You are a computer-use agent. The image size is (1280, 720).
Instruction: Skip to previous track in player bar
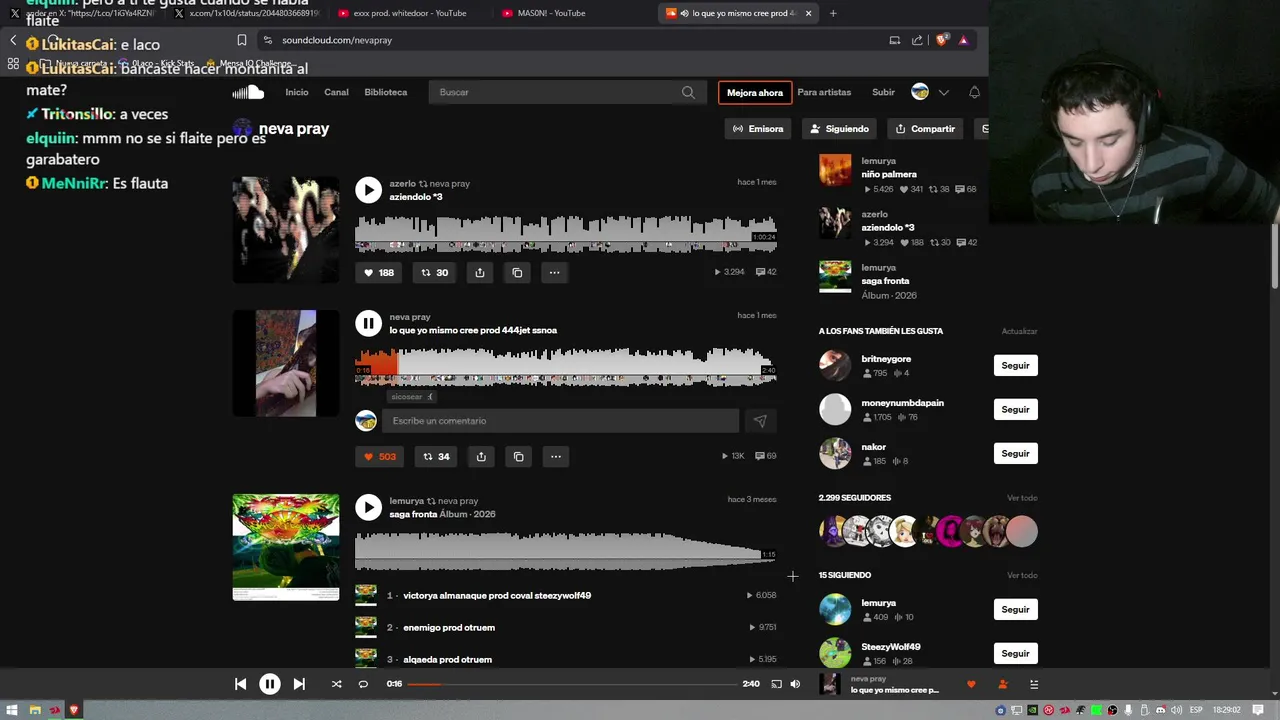[240, 684]
